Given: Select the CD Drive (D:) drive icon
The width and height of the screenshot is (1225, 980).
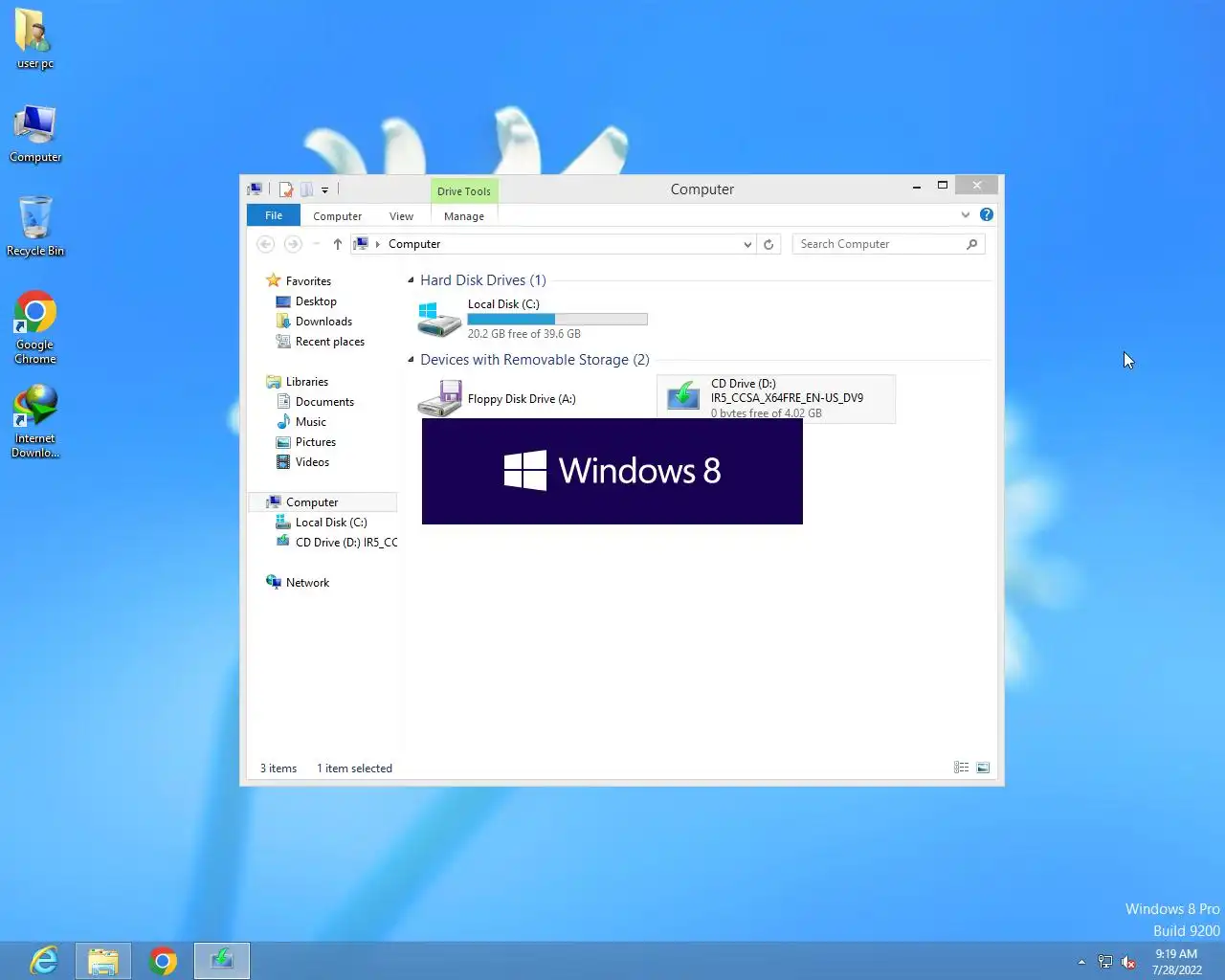Looking at the screenshot, I should [x=683, y=397].
